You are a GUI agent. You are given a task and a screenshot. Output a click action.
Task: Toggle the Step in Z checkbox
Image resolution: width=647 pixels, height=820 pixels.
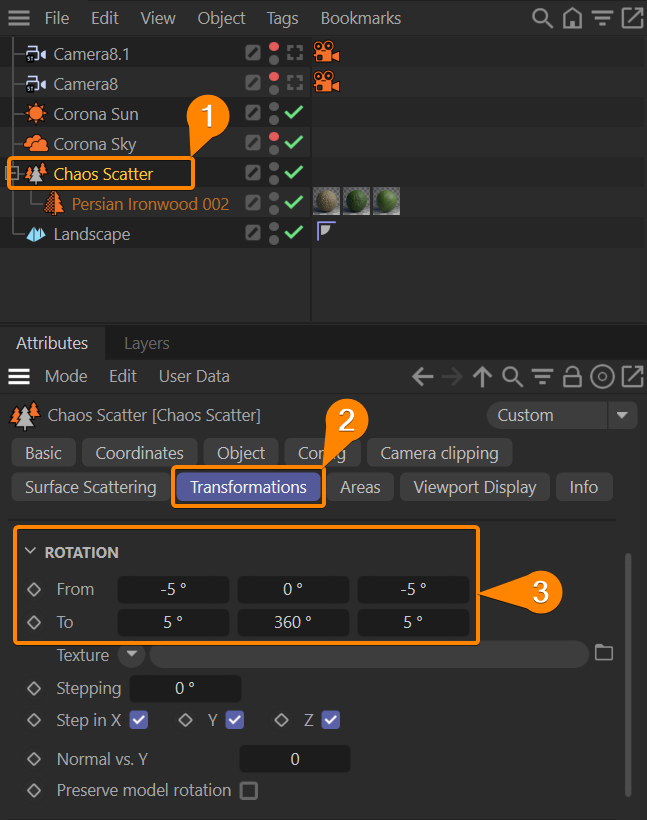pyautogui.click(x=331, y=720)
